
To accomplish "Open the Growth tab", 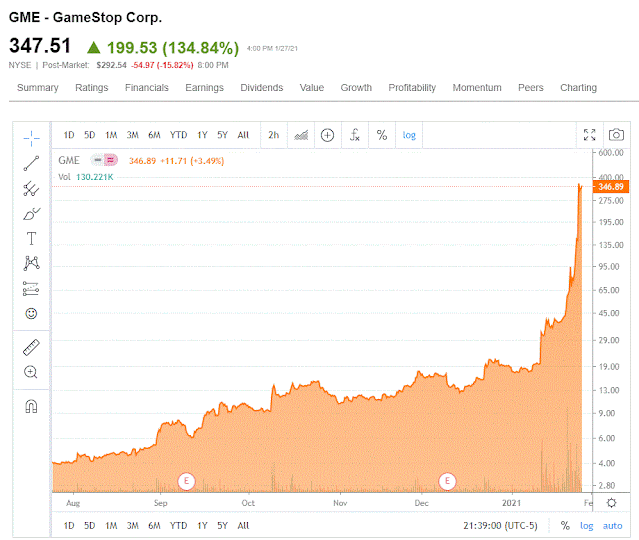I will click(x=356, y=88).
